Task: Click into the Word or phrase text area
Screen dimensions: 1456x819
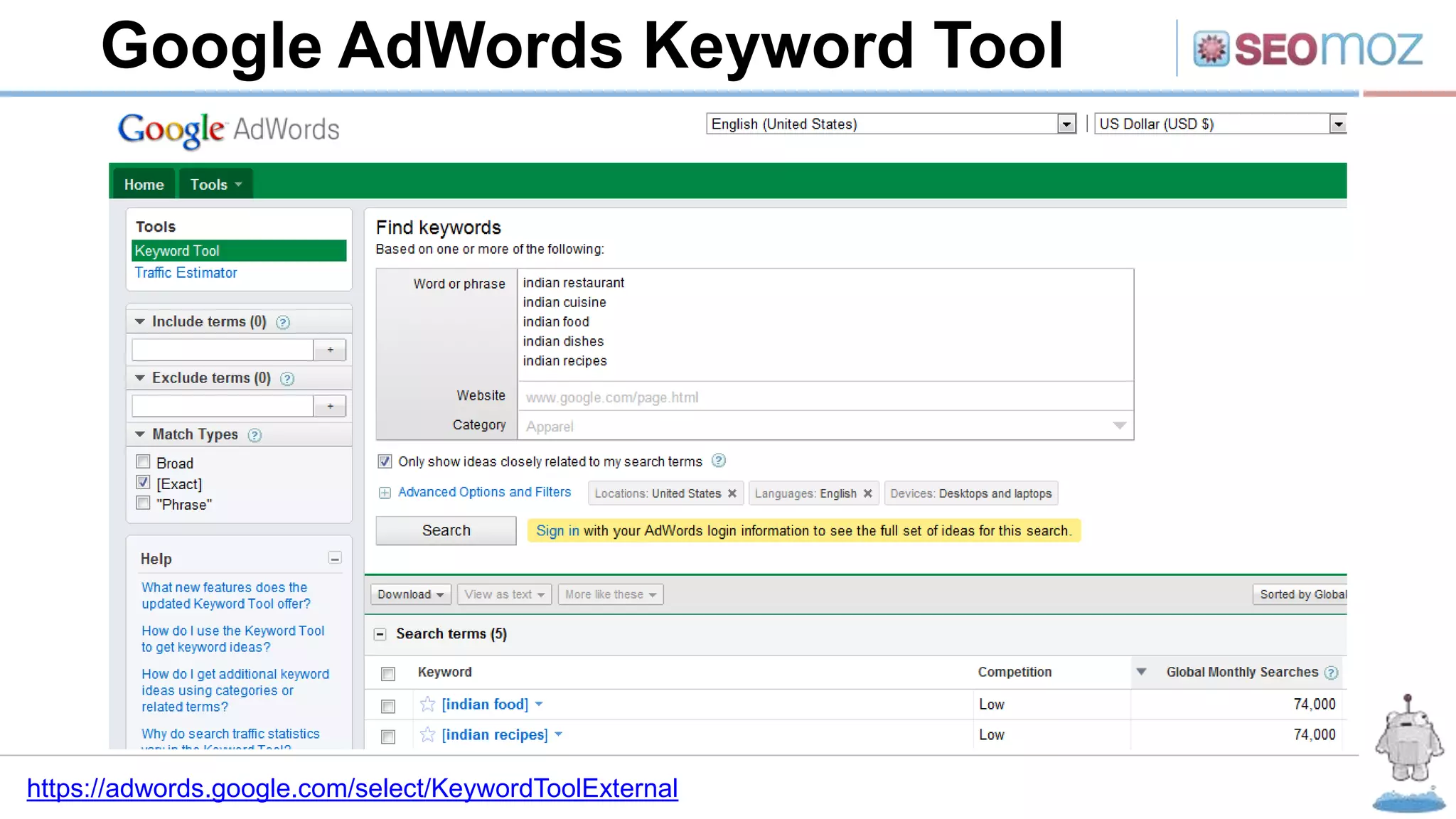Action: [x=825, y=324]
